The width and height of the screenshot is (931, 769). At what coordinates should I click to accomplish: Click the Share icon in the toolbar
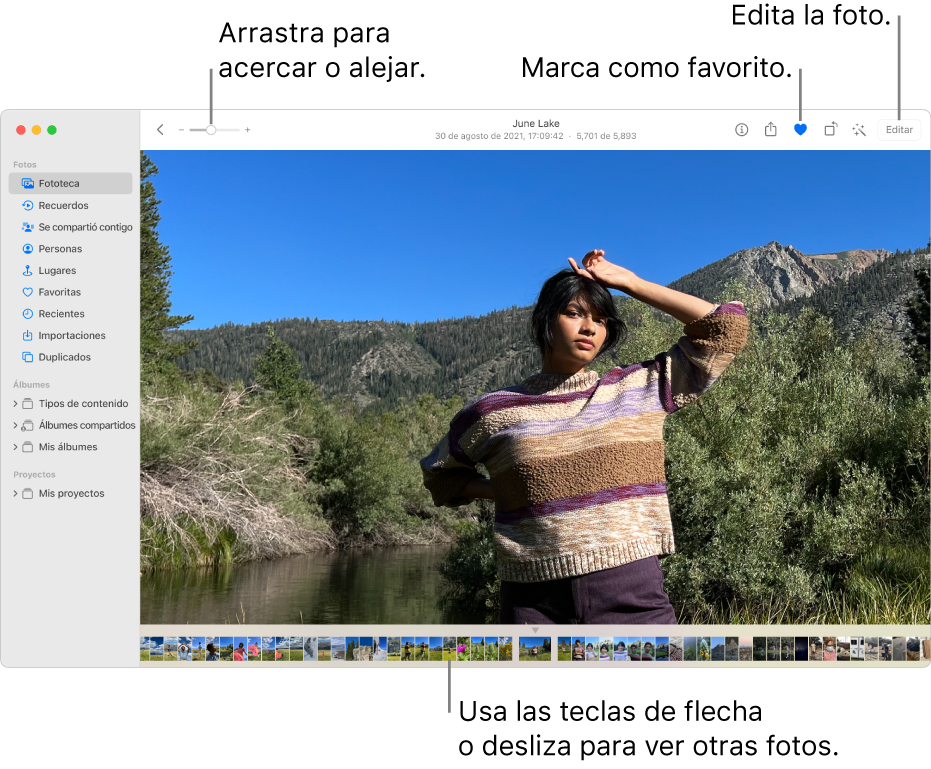click(770, 130)
